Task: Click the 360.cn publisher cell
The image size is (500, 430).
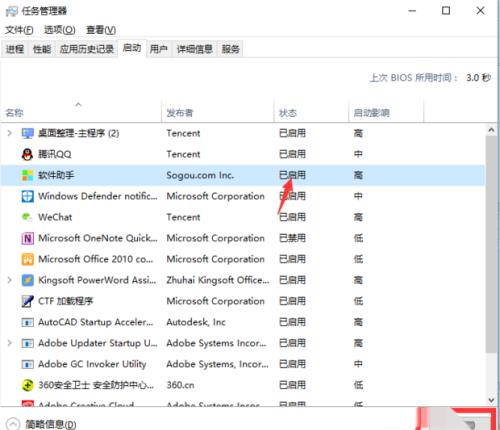Action: click(180, 385)
